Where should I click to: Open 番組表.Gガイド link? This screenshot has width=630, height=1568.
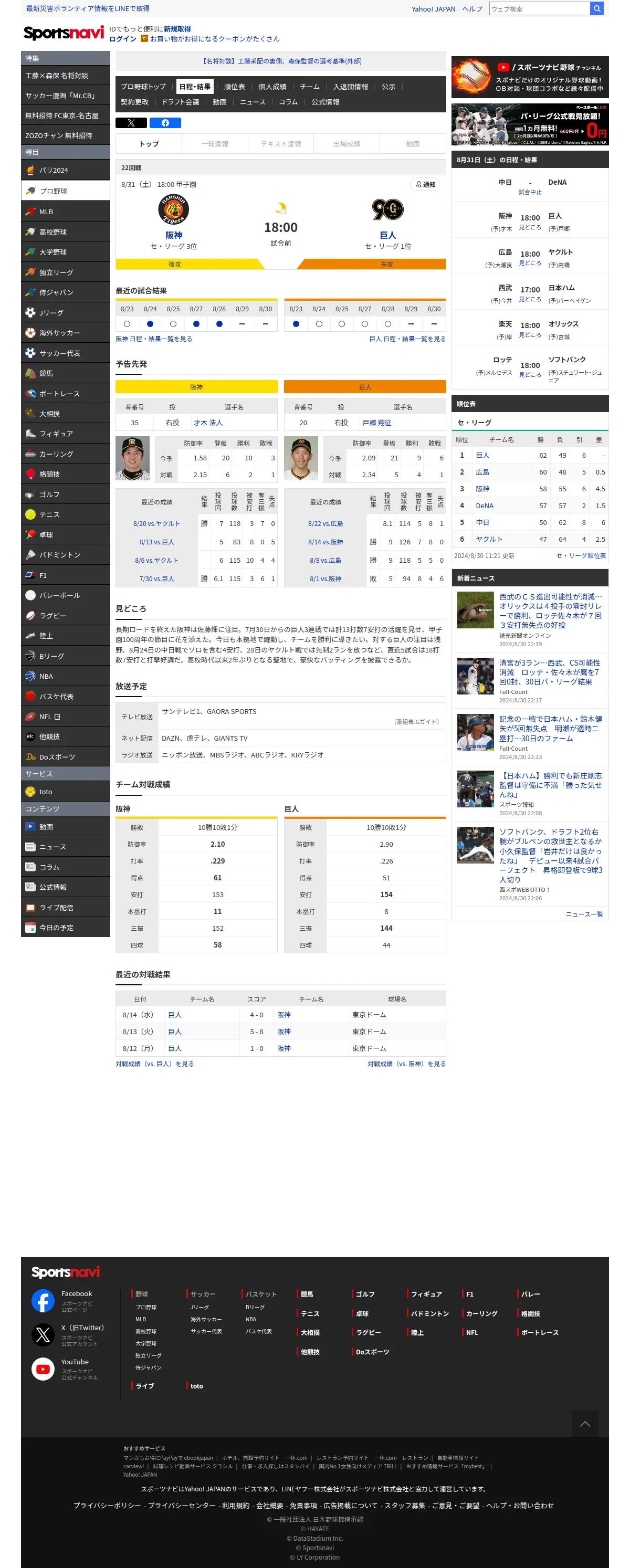point(417,721)
